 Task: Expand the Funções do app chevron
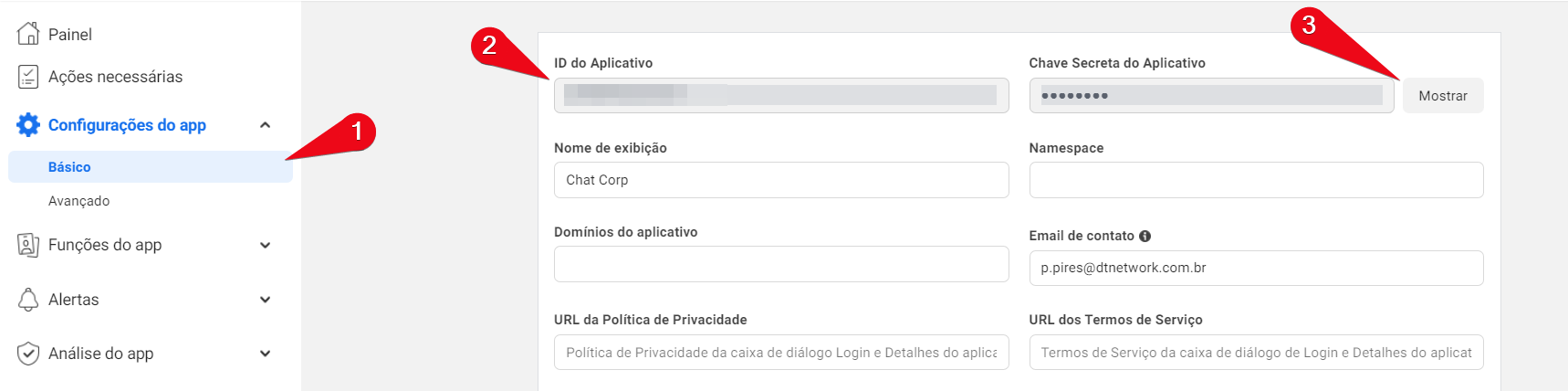pyautogui.click(x=265, y=245)
